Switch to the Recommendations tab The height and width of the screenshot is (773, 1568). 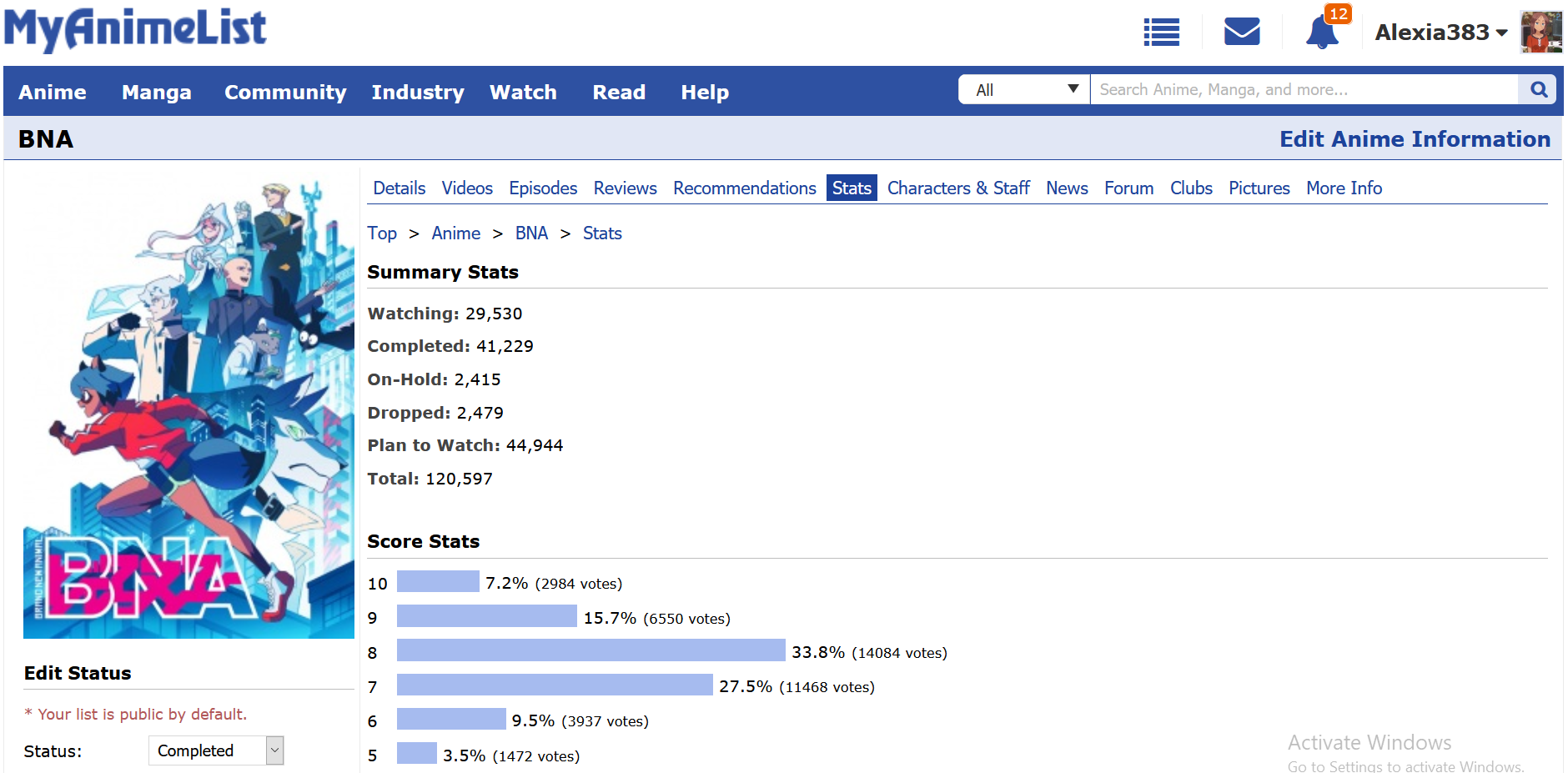point(745,188)
